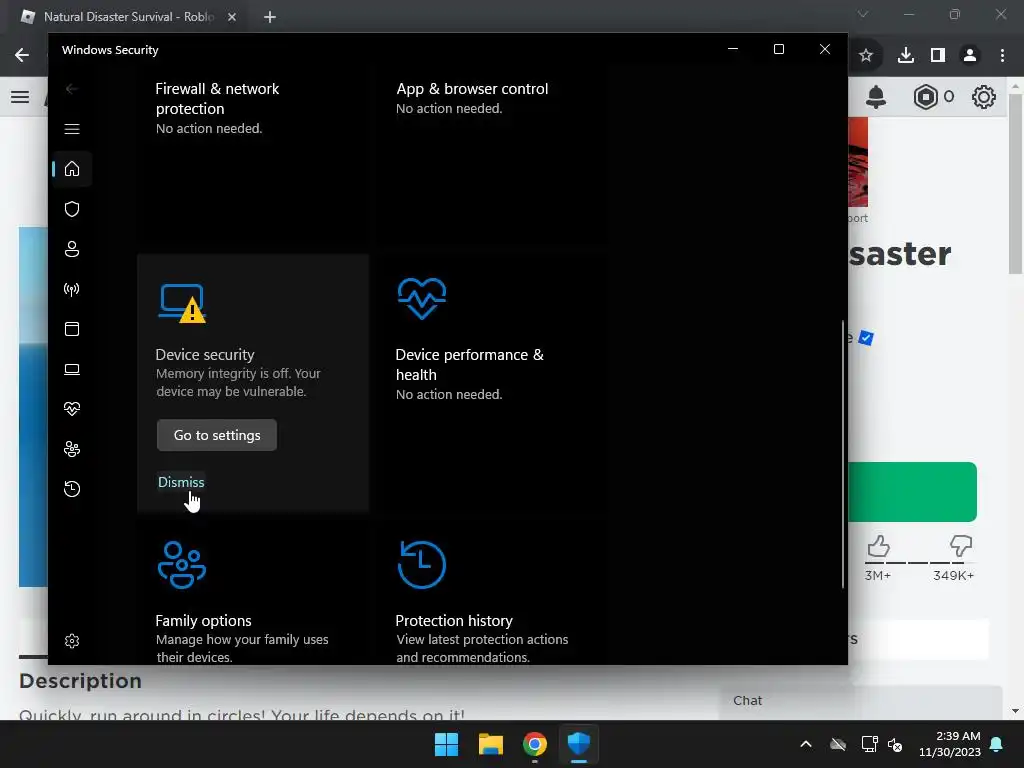
Task: Open Account protection person icon in sidebar
Action: coord(72,249)
